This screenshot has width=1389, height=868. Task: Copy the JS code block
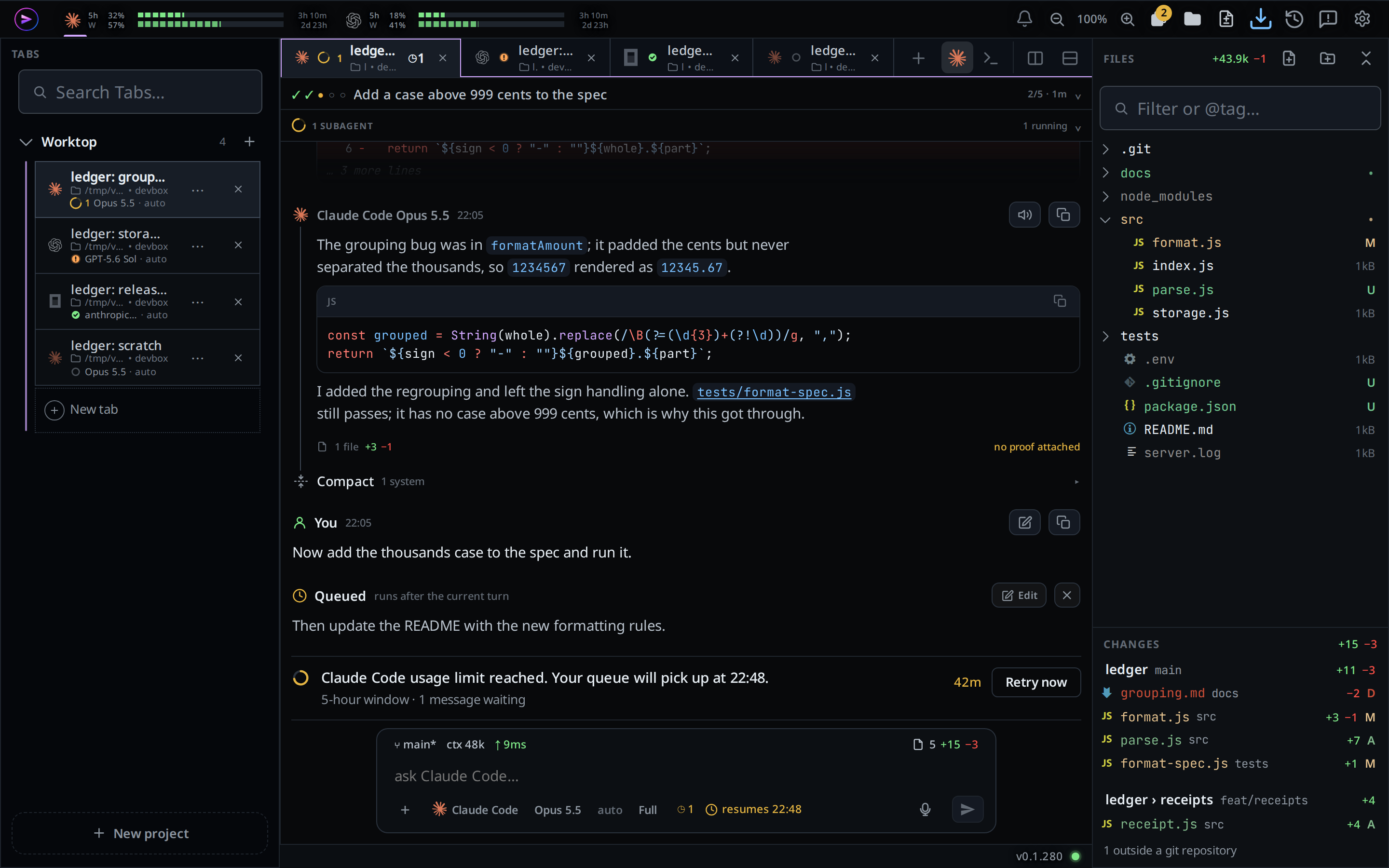(1060, 301)
